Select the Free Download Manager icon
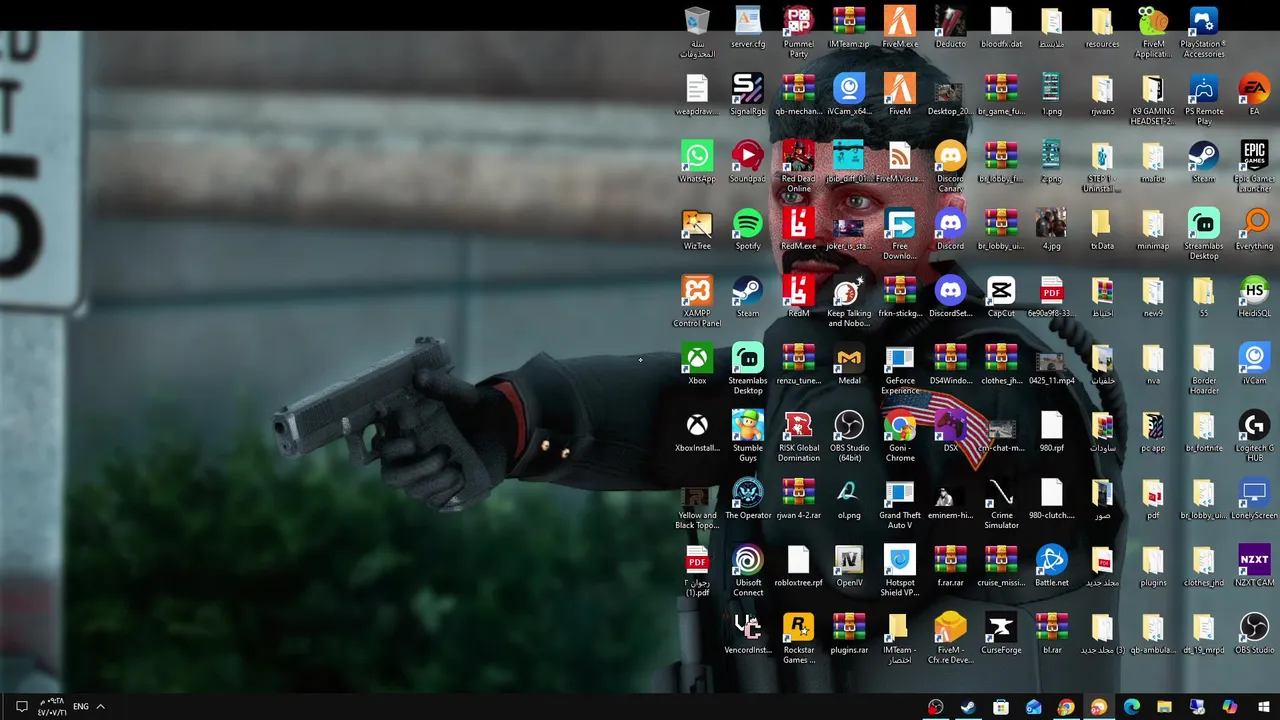1280x720 pixels. click(x=900, y=234)
